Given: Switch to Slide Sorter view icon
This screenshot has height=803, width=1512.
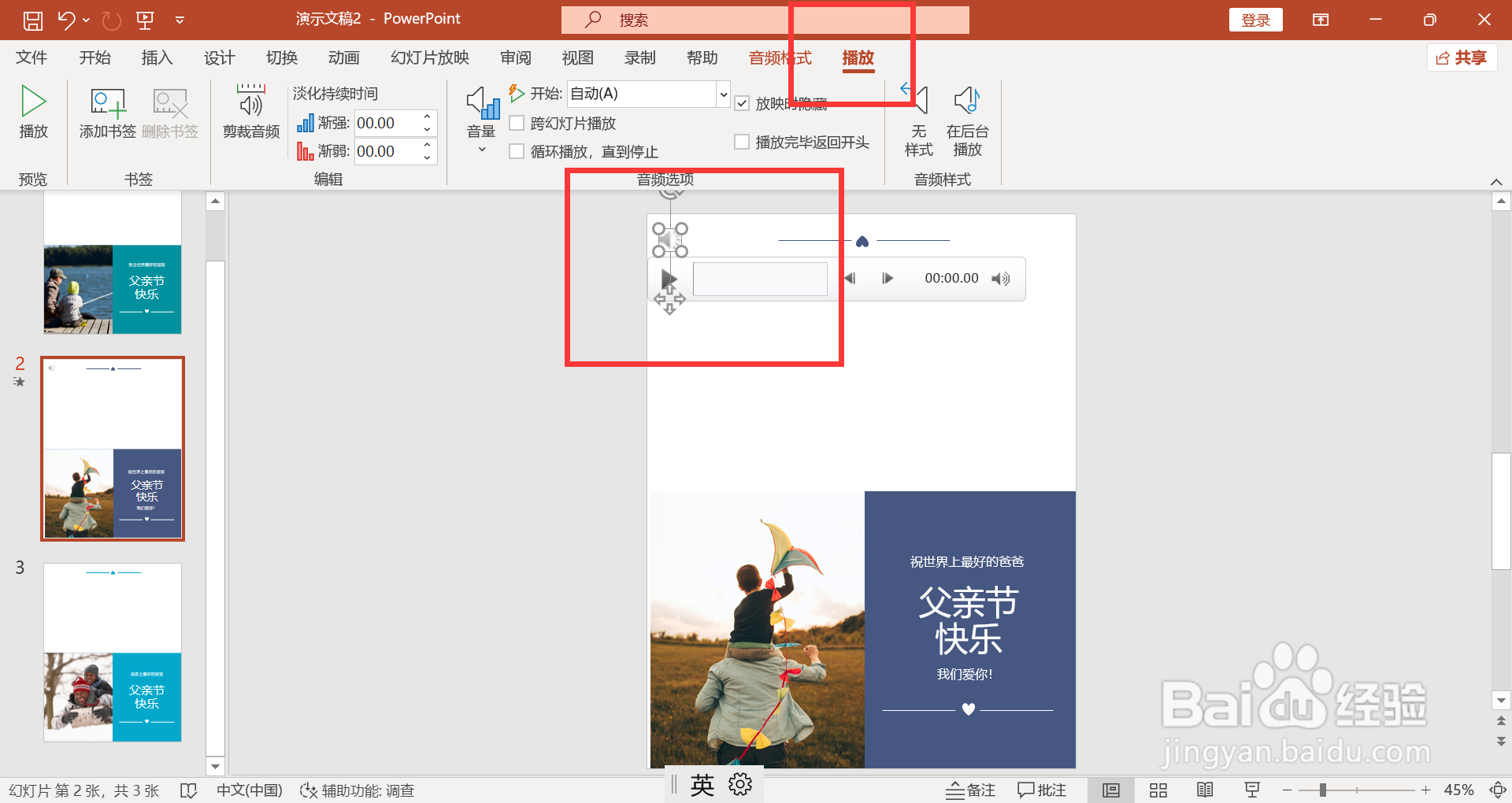Looking at the screenshot, I should pos(1158,790).
